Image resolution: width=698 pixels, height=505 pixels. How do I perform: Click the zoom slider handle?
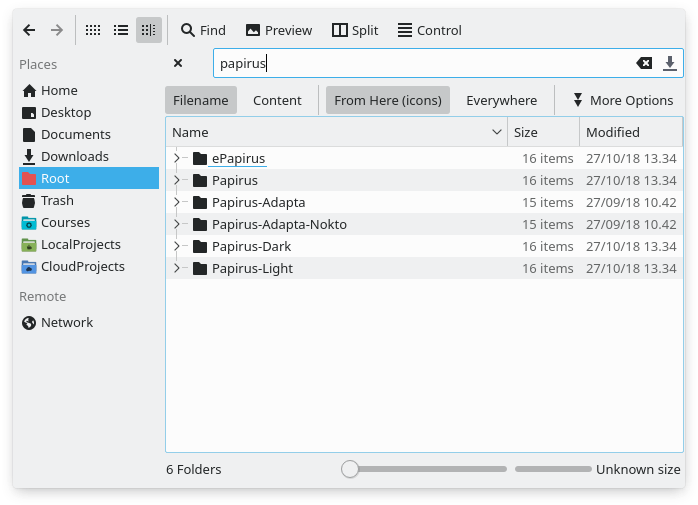(350, 469)
